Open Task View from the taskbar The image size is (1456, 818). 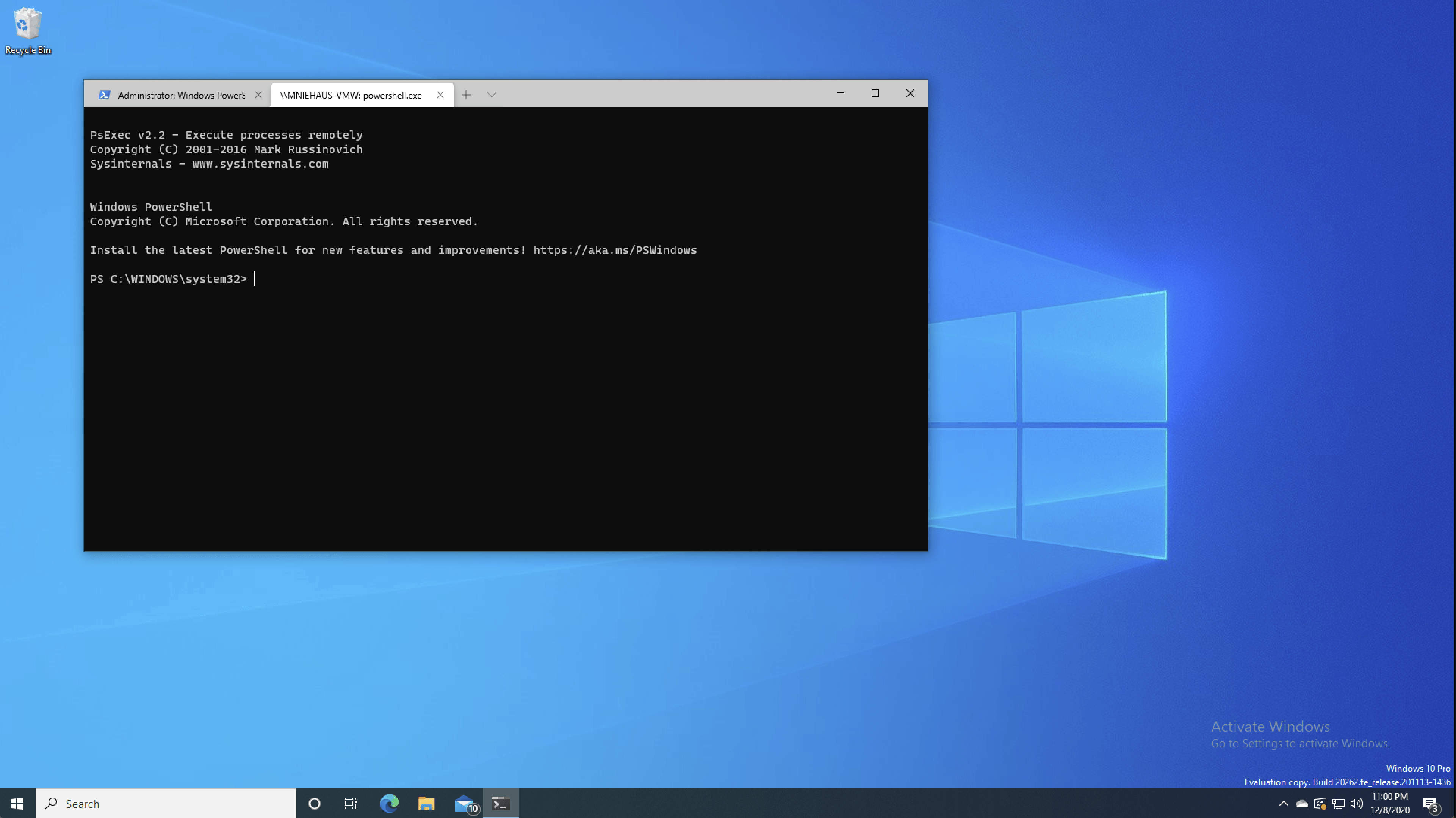click(351, 803)
